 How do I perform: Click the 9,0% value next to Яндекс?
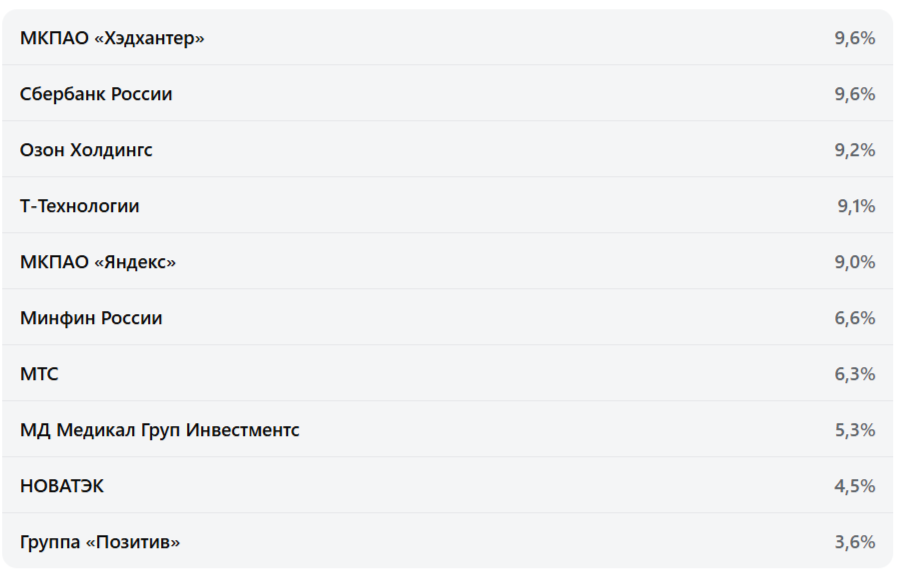(x=855, y=262)
